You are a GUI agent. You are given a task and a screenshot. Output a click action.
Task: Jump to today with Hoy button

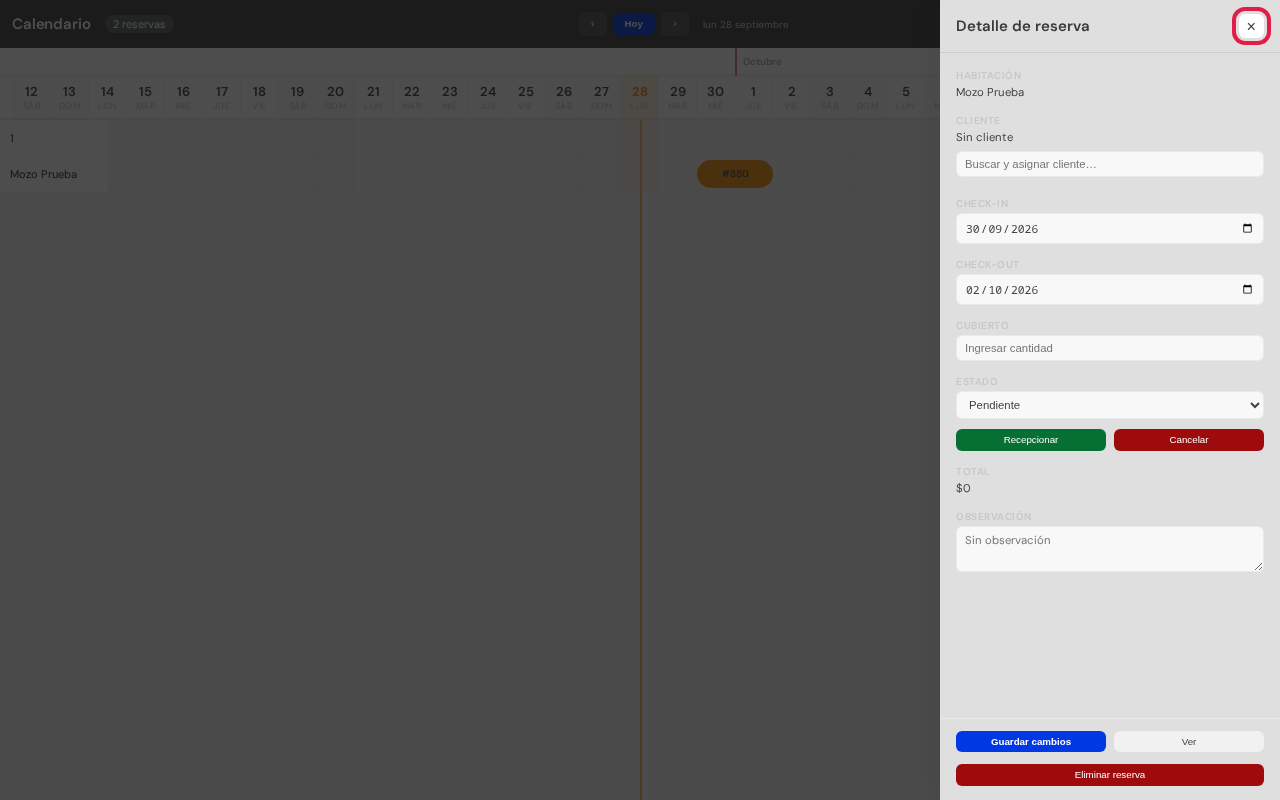[634, 24]
